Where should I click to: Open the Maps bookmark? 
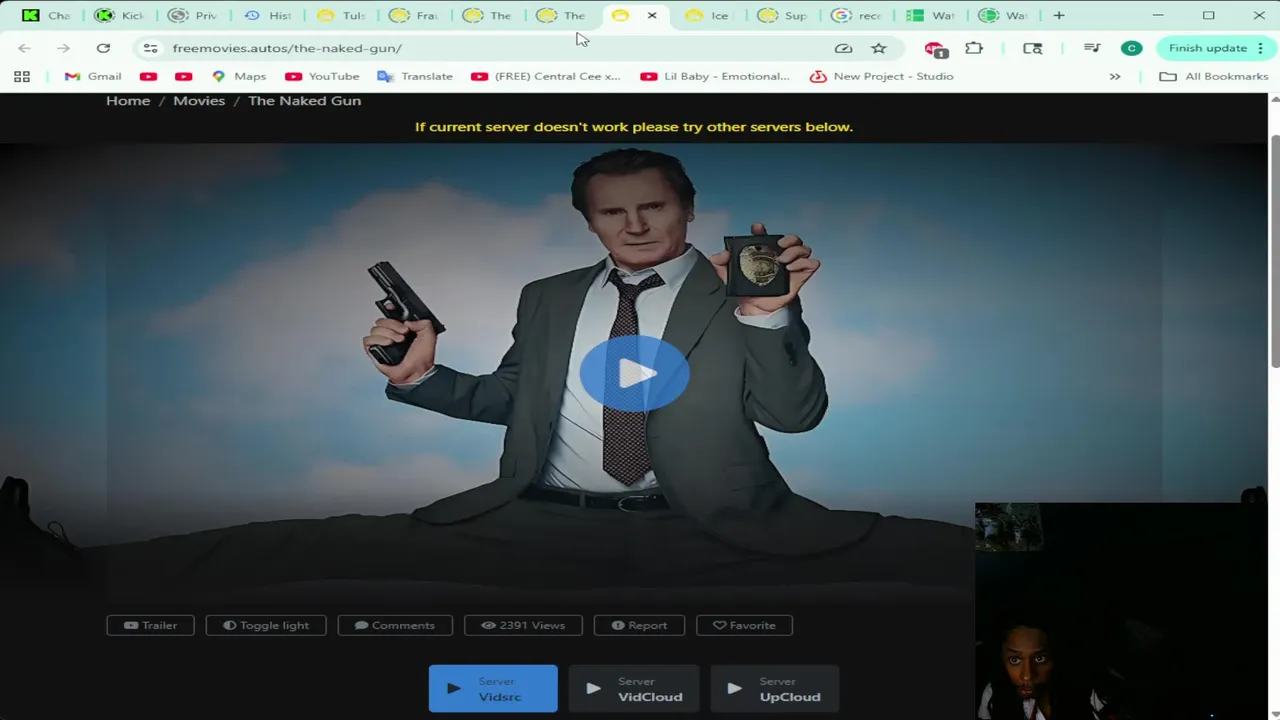click(x=239, y=76)
